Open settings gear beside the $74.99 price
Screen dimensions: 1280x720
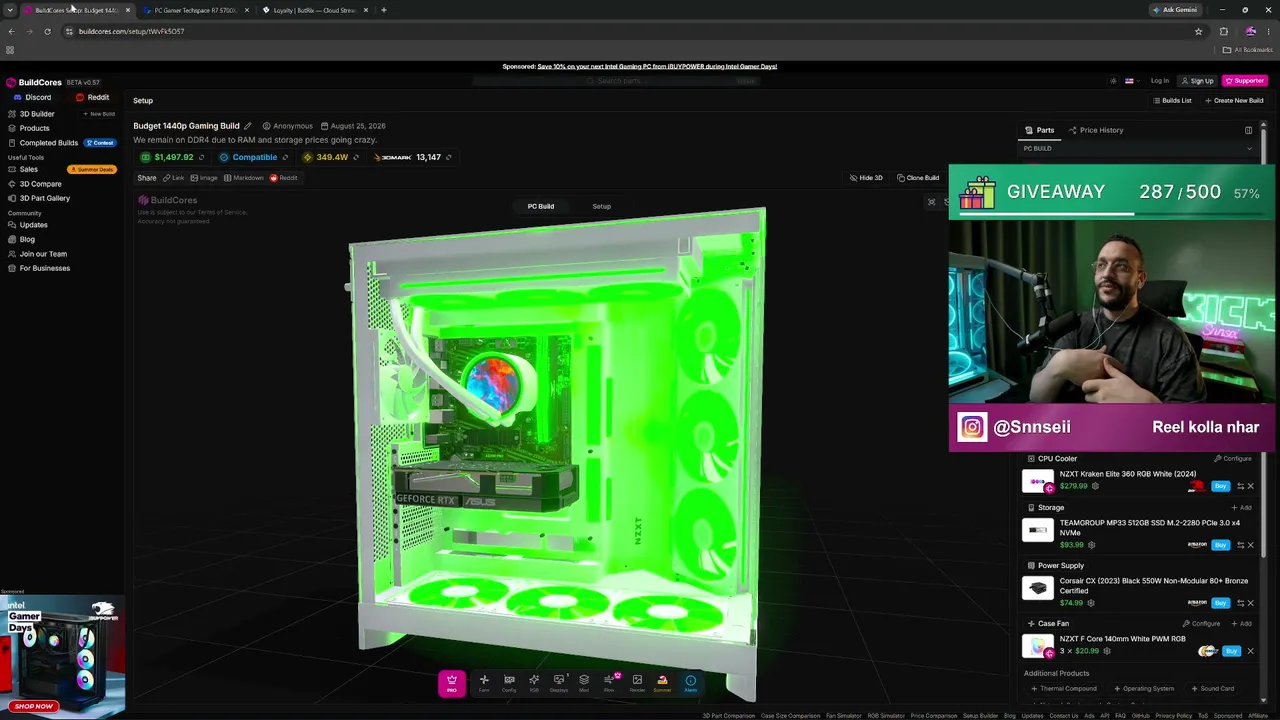coord(1091,603)
